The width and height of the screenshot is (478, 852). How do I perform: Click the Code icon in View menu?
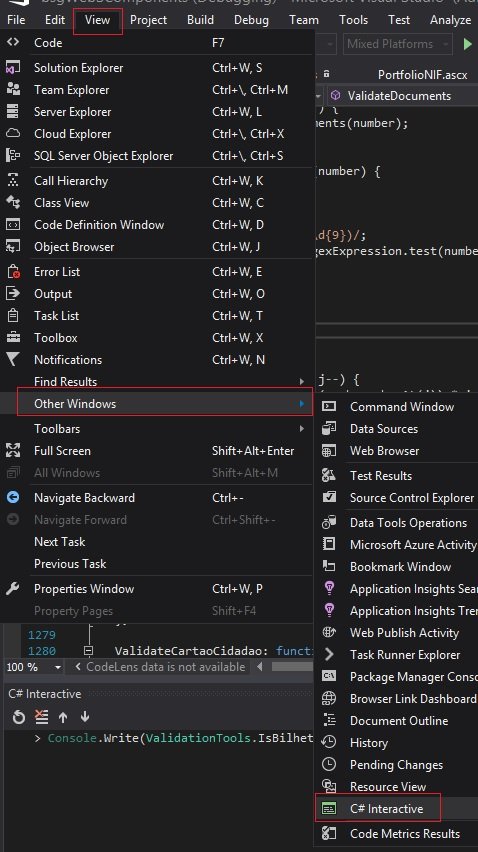click(13, 42)
